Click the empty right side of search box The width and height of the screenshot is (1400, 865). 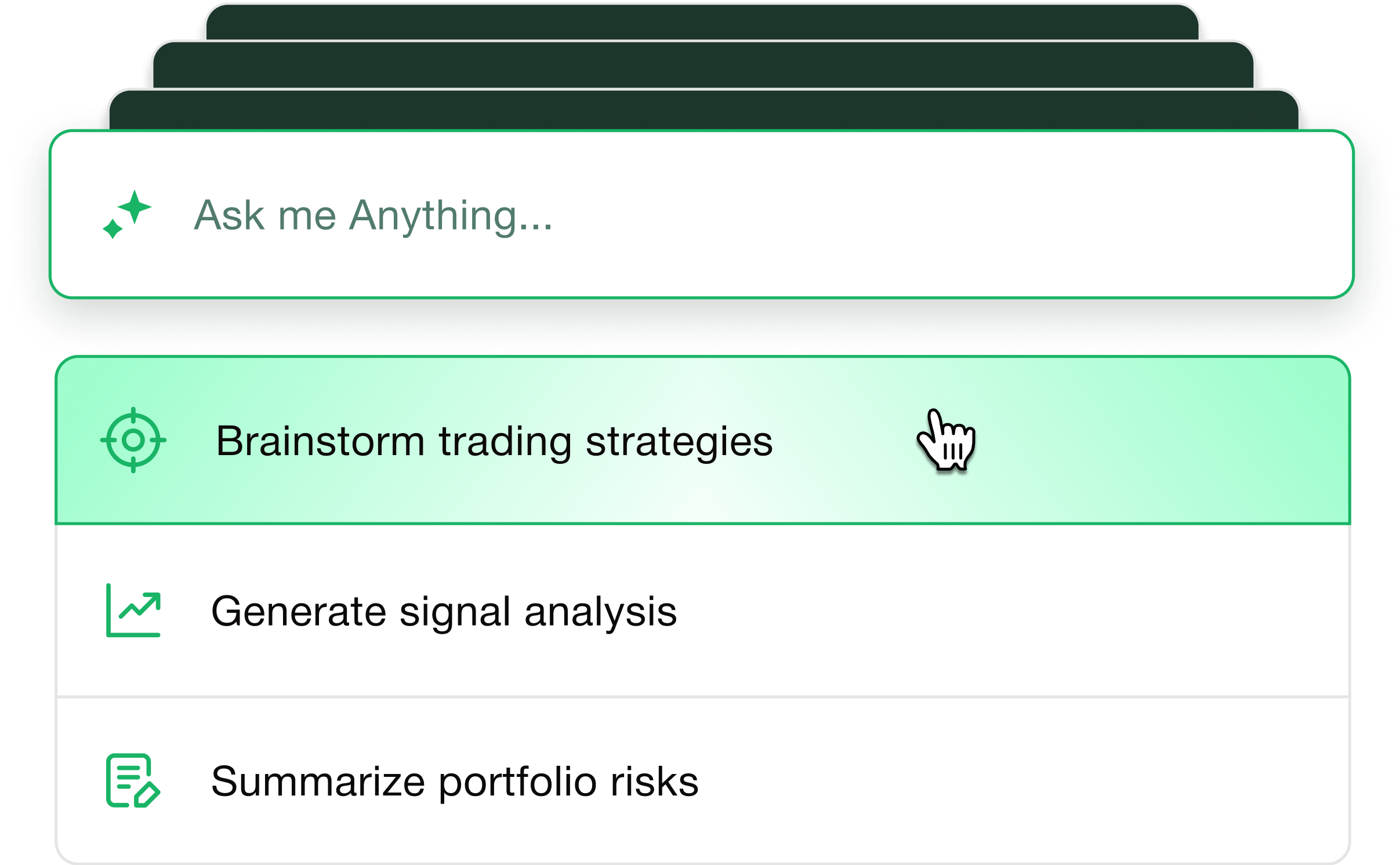coord(1044,215)
